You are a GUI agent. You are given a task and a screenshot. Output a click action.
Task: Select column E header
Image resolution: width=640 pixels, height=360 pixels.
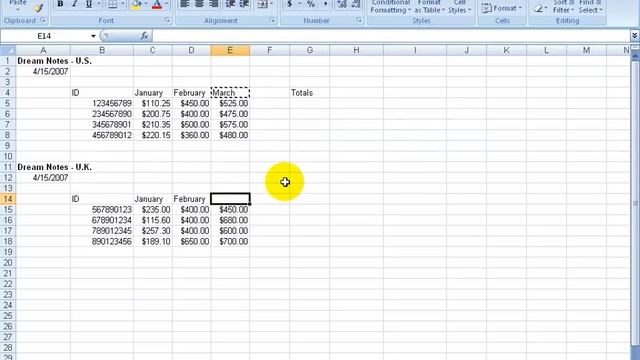(x=230, y=50)
